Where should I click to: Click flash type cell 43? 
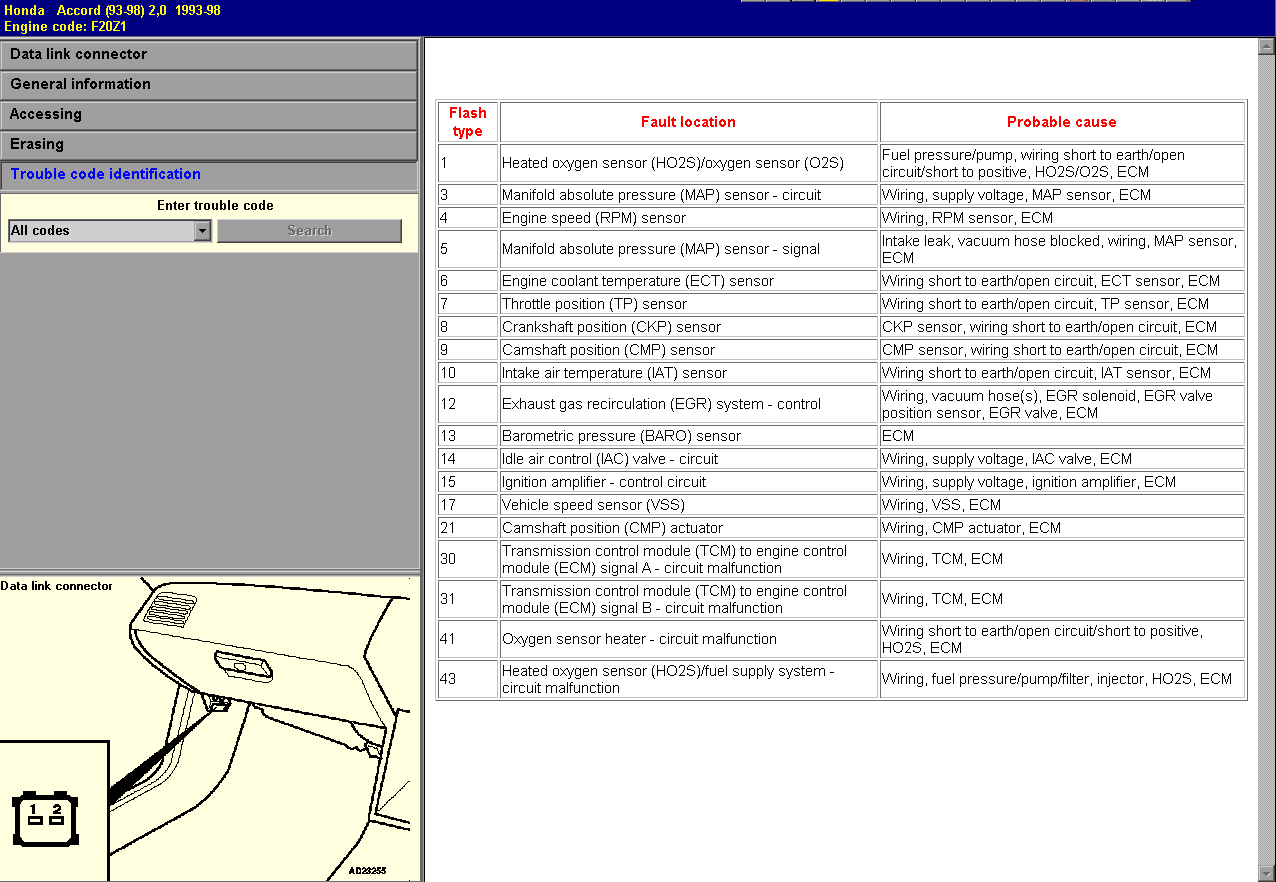pyautogui.click(x=467, y=679)
